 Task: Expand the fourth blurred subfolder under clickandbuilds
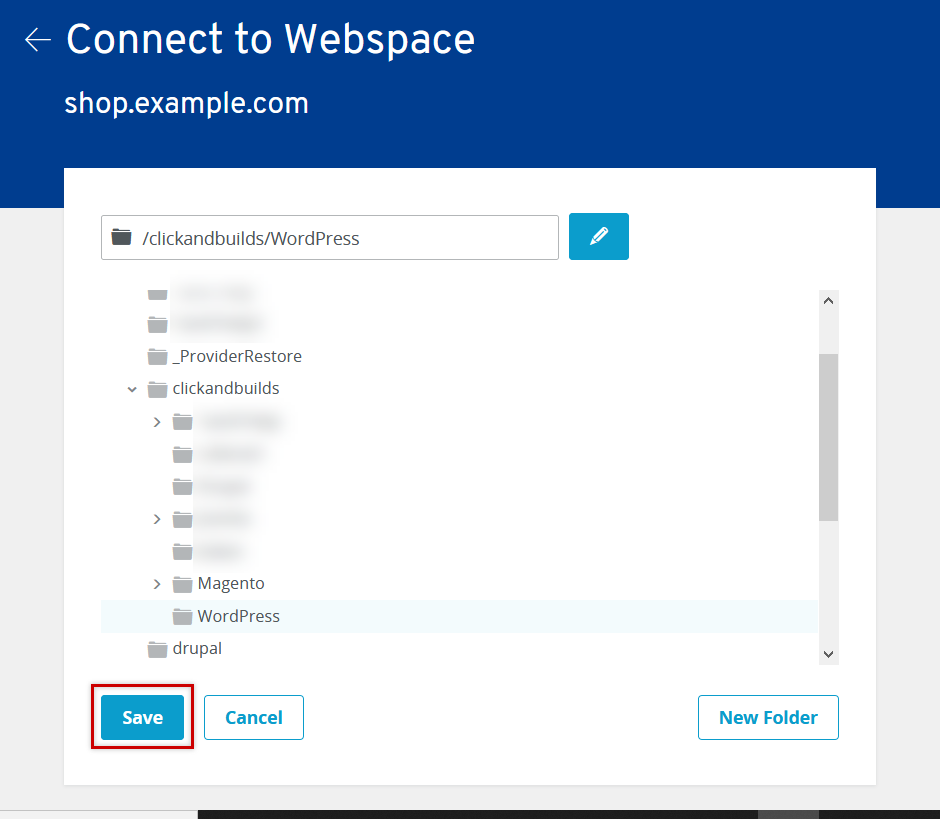click(157, 519)
